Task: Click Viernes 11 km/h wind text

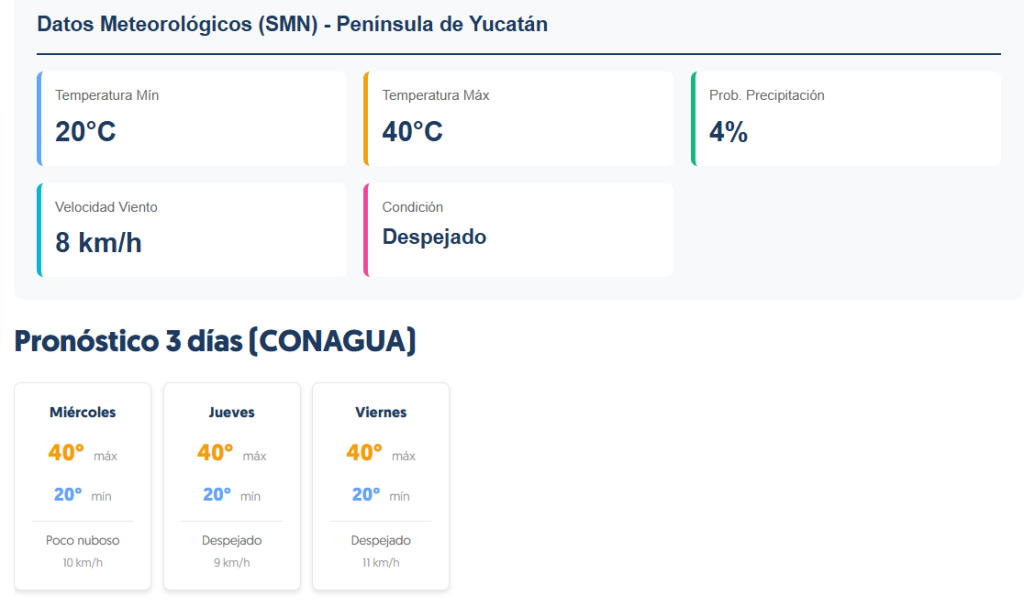Action: [x=381, y=563]
